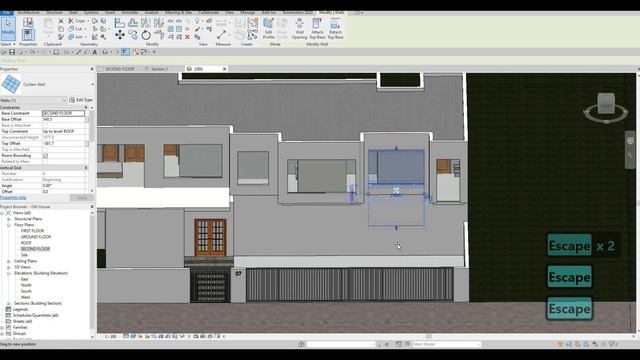
Task: Select the Rotate tool in Modify panel
Action: point(146,36)
